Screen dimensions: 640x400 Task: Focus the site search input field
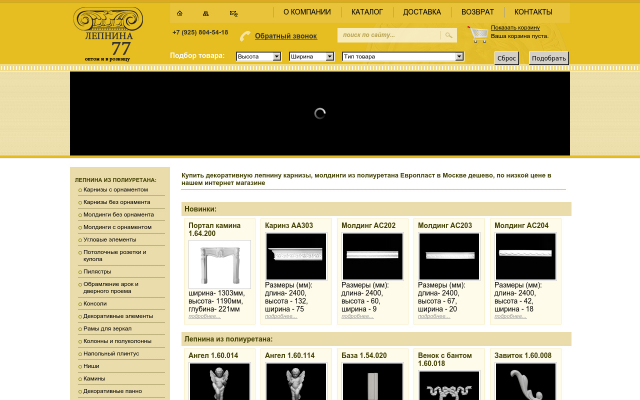pos(390,35)
